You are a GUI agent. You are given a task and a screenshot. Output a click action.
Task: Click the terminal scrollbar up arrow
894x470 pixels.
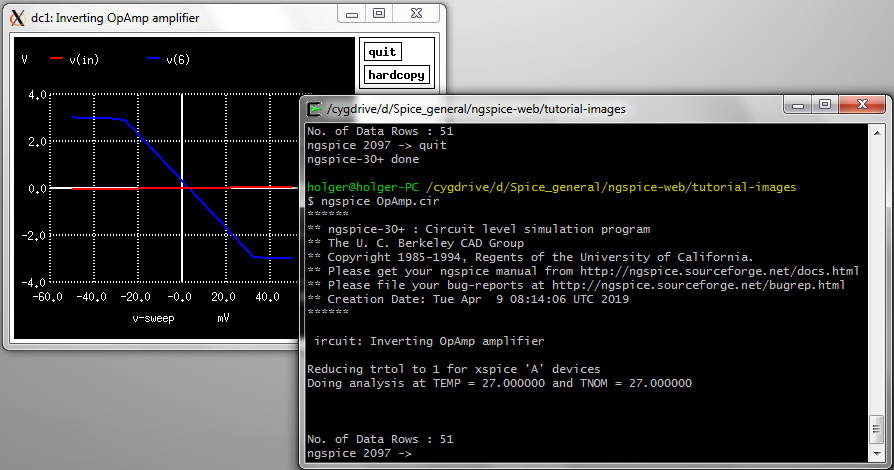coord(879,131)
